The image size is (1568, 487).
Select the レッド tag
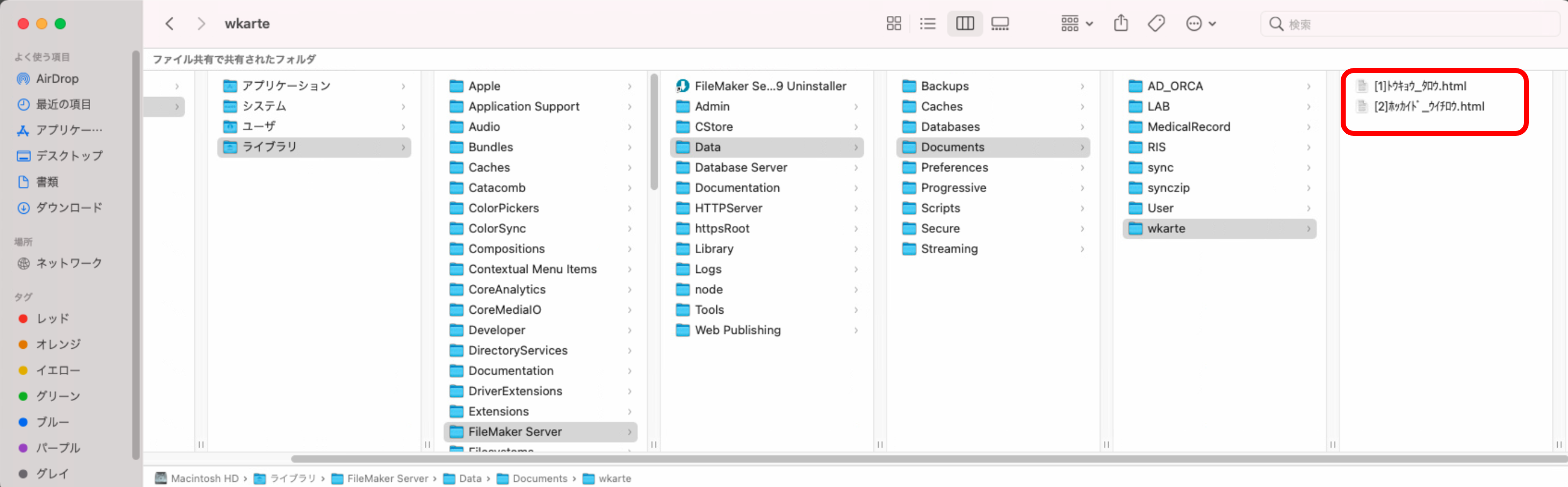52,318
